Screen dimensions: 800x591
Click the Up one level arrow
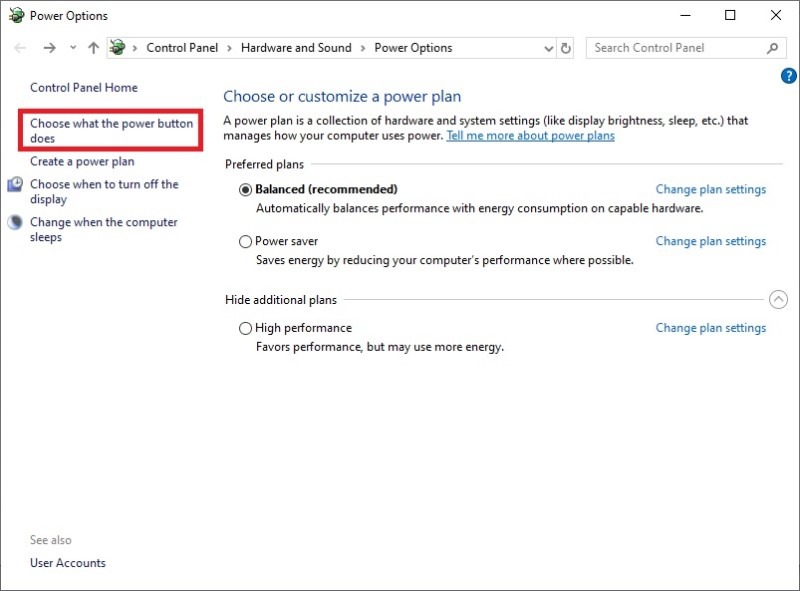93,47
